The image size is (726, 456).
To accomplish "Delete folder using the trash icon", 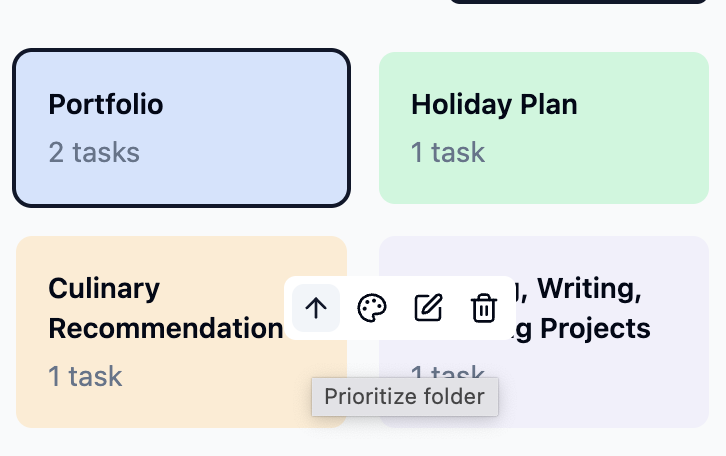I will 484,308.
